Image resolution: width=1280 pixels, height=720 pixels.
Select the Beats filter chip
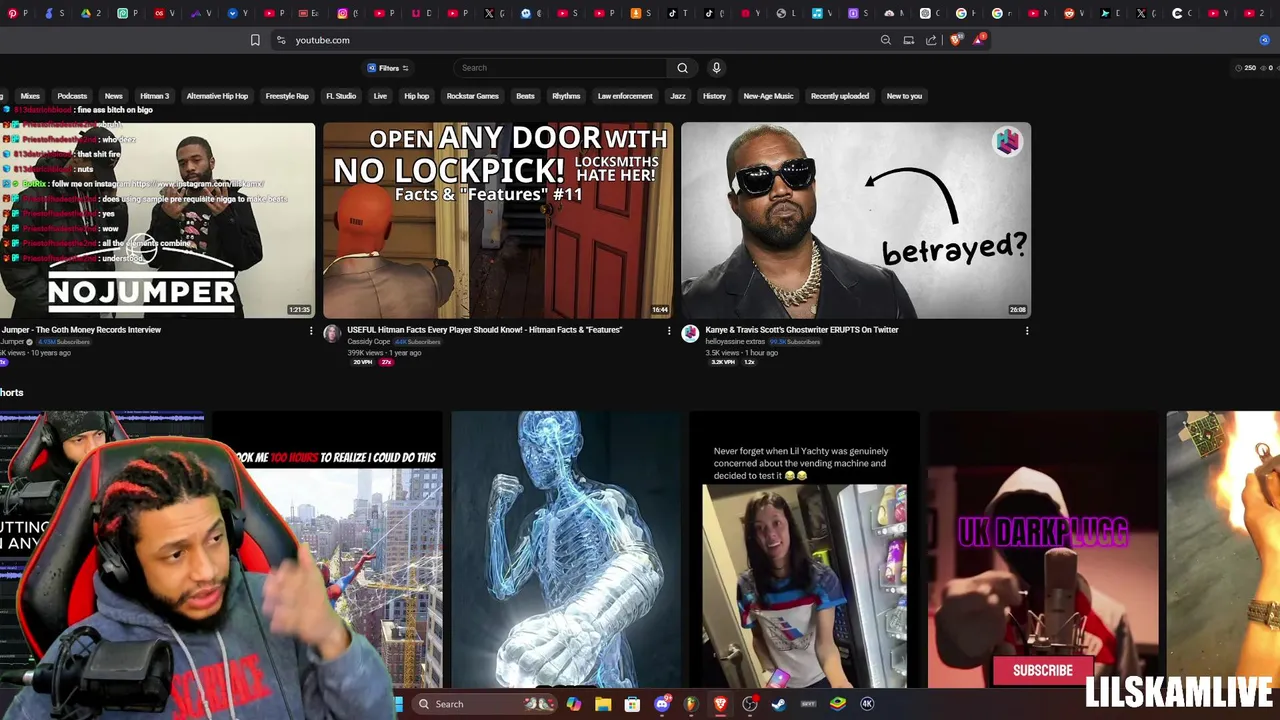point(525,96)
